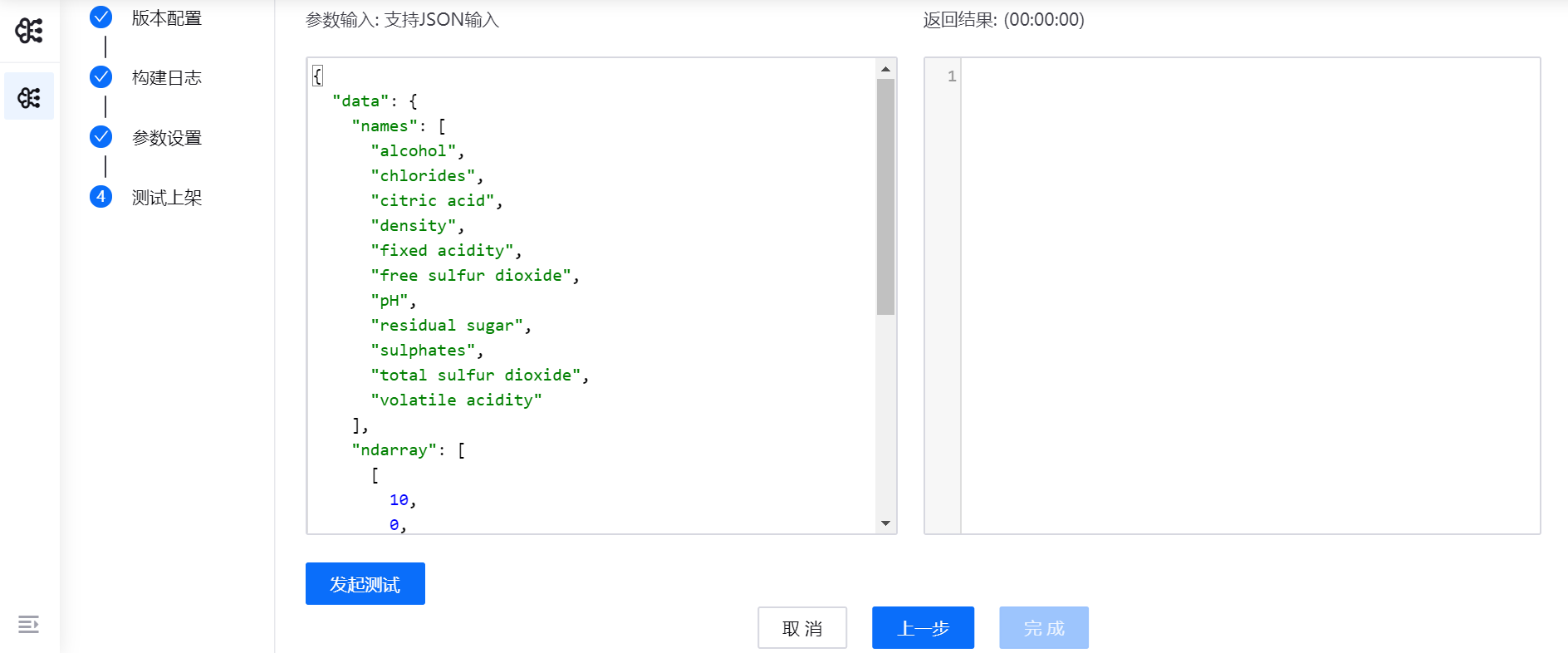The image size is (1568, 653).
Task: Open the 版本配置 completed step checkmark
Action: 100,17
